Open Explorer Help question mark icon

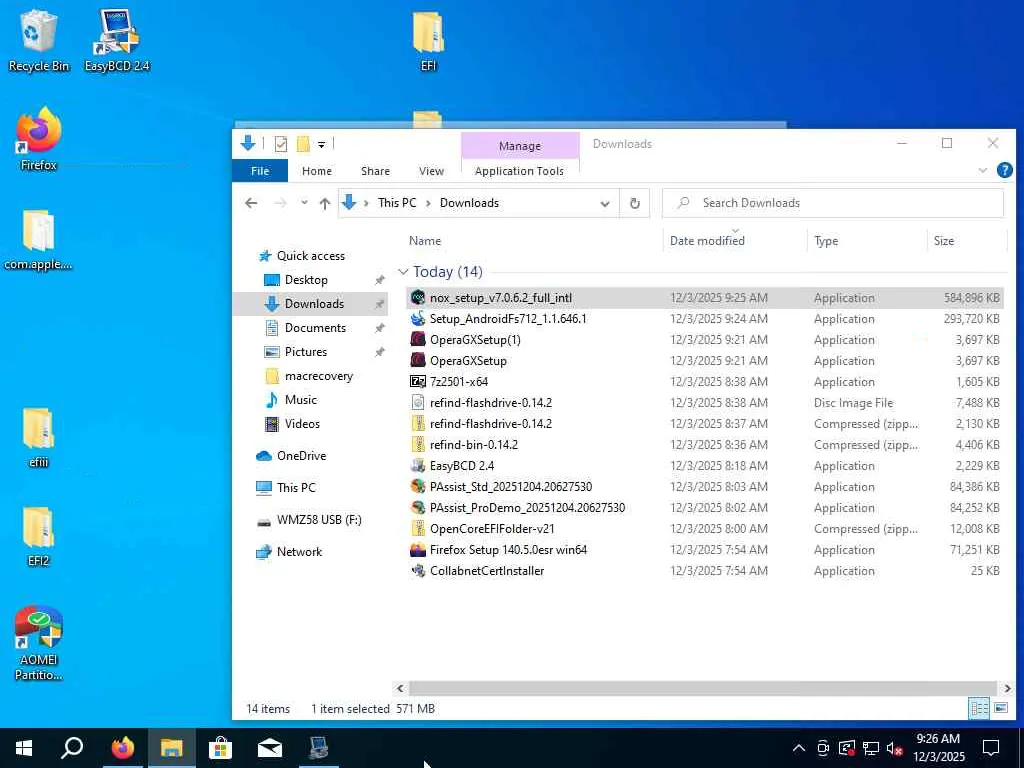point(1004,170)
